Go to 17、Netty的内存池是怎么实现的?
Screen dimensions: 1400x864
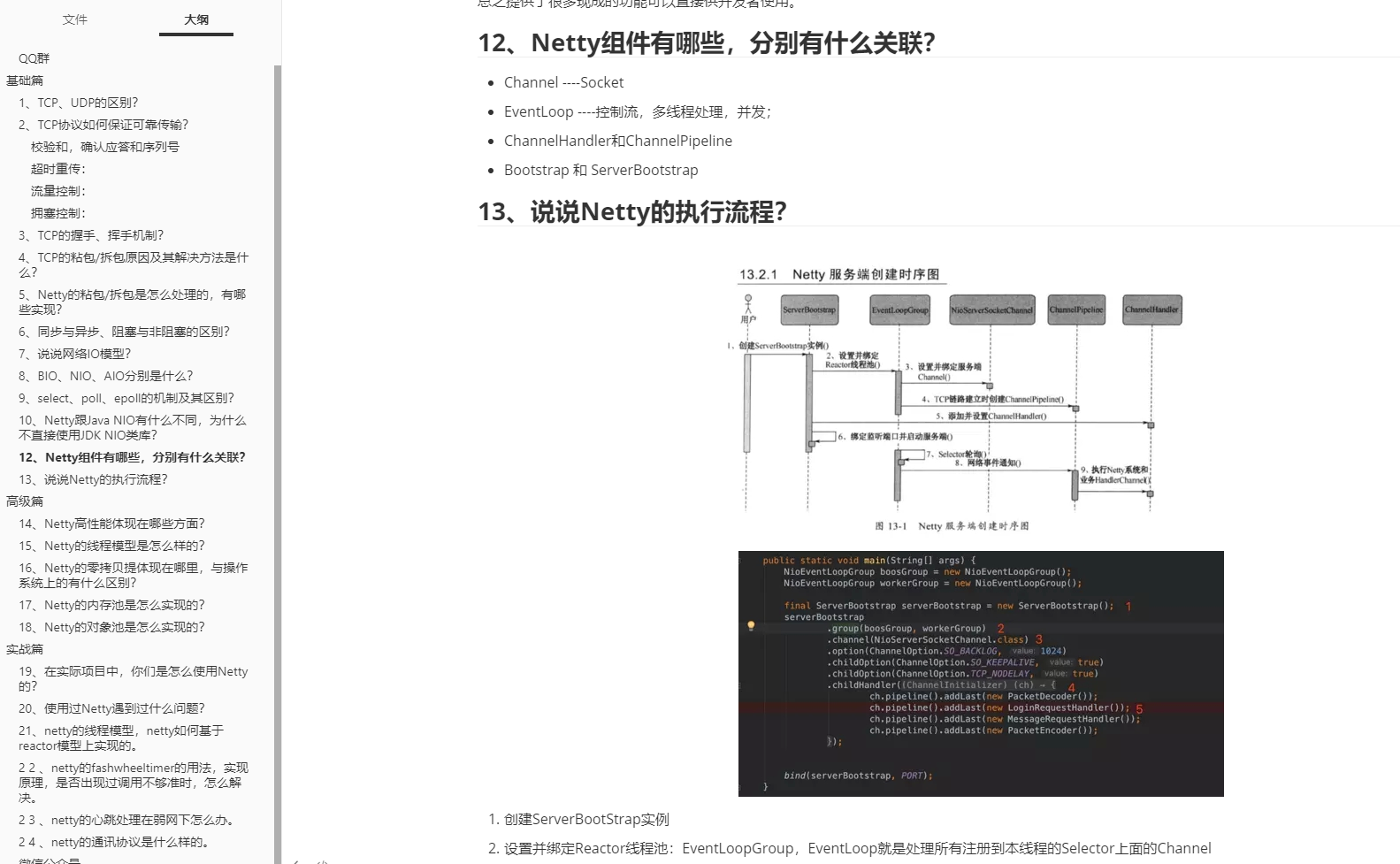tap(111, 605)
